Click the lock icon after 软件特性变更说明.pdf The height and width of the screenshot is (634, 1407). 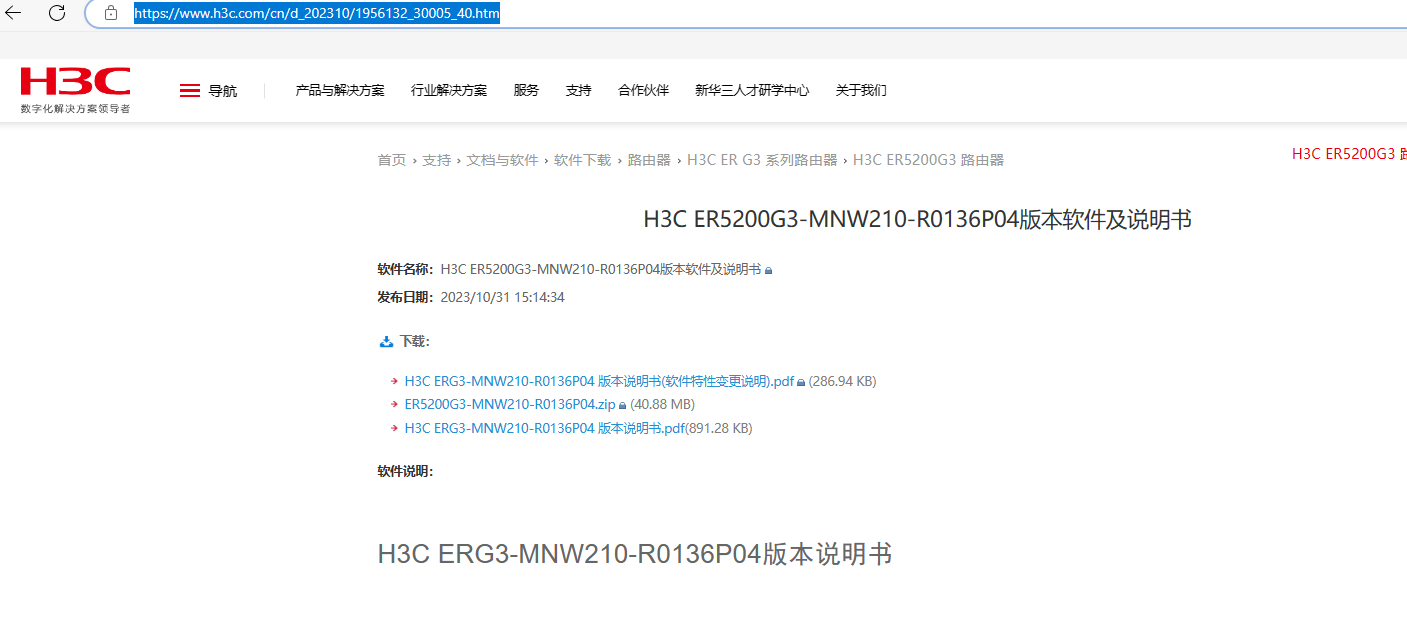tap(801, 382)
